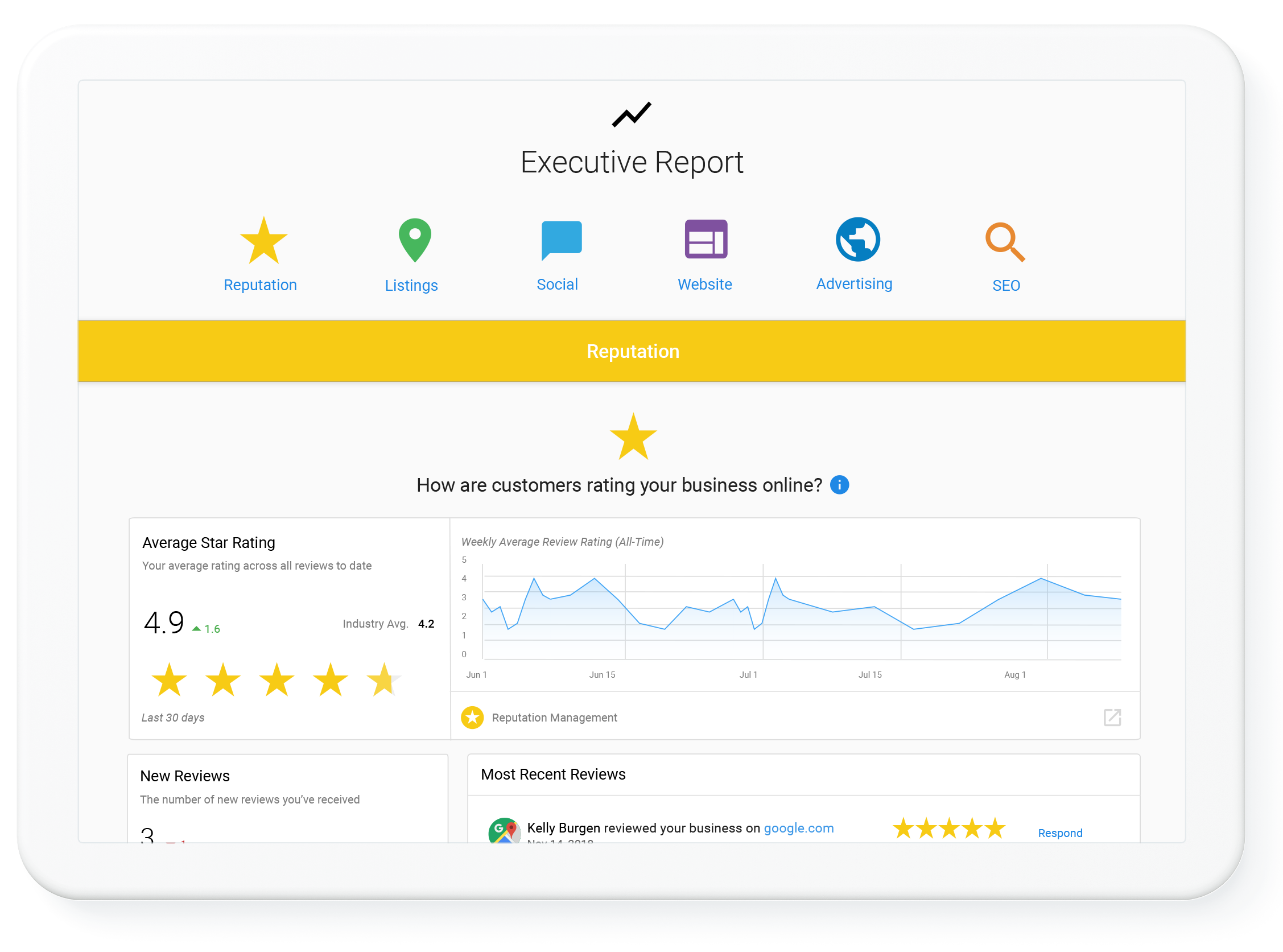Click the 4.9 average star rating value

[164, 623]
